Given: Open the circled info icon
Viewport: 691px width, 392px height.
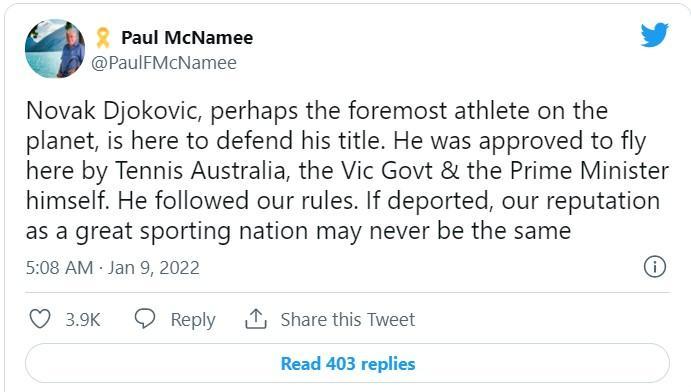Looking at the screenshot, I should point(655,266).
